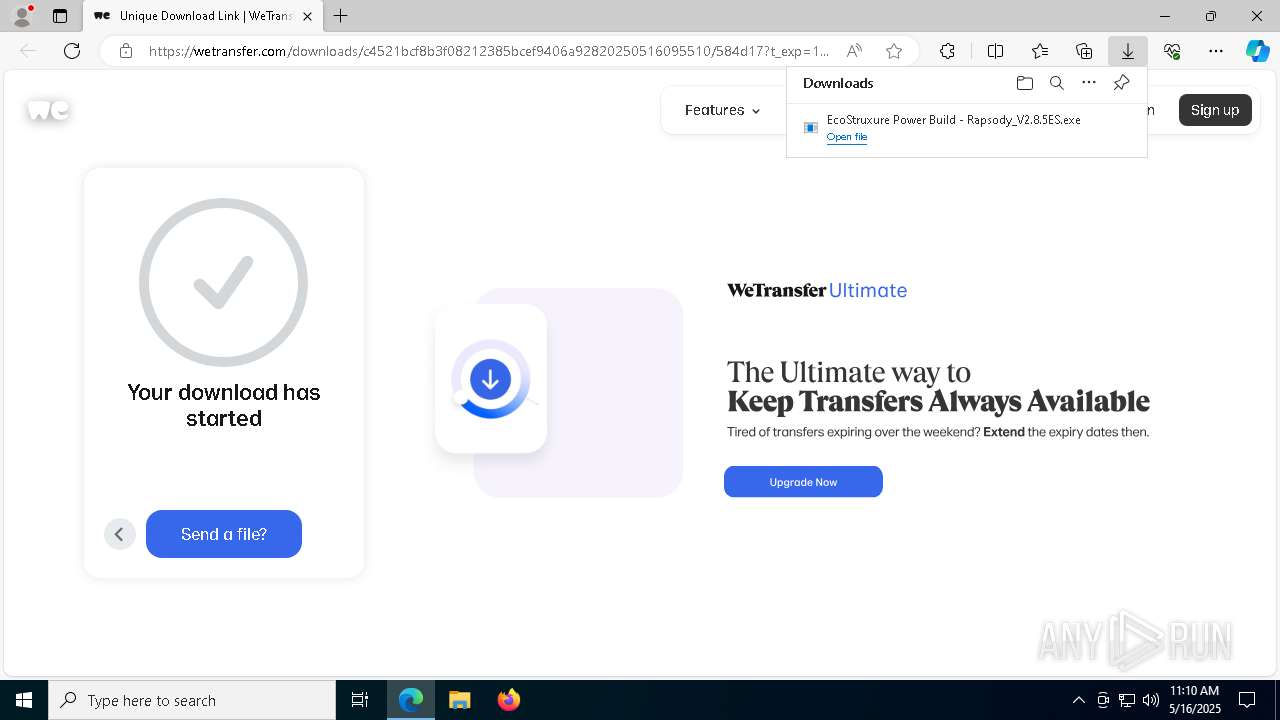Open the clock and date
The image size is (1280, 720).
coord(1194,700)
